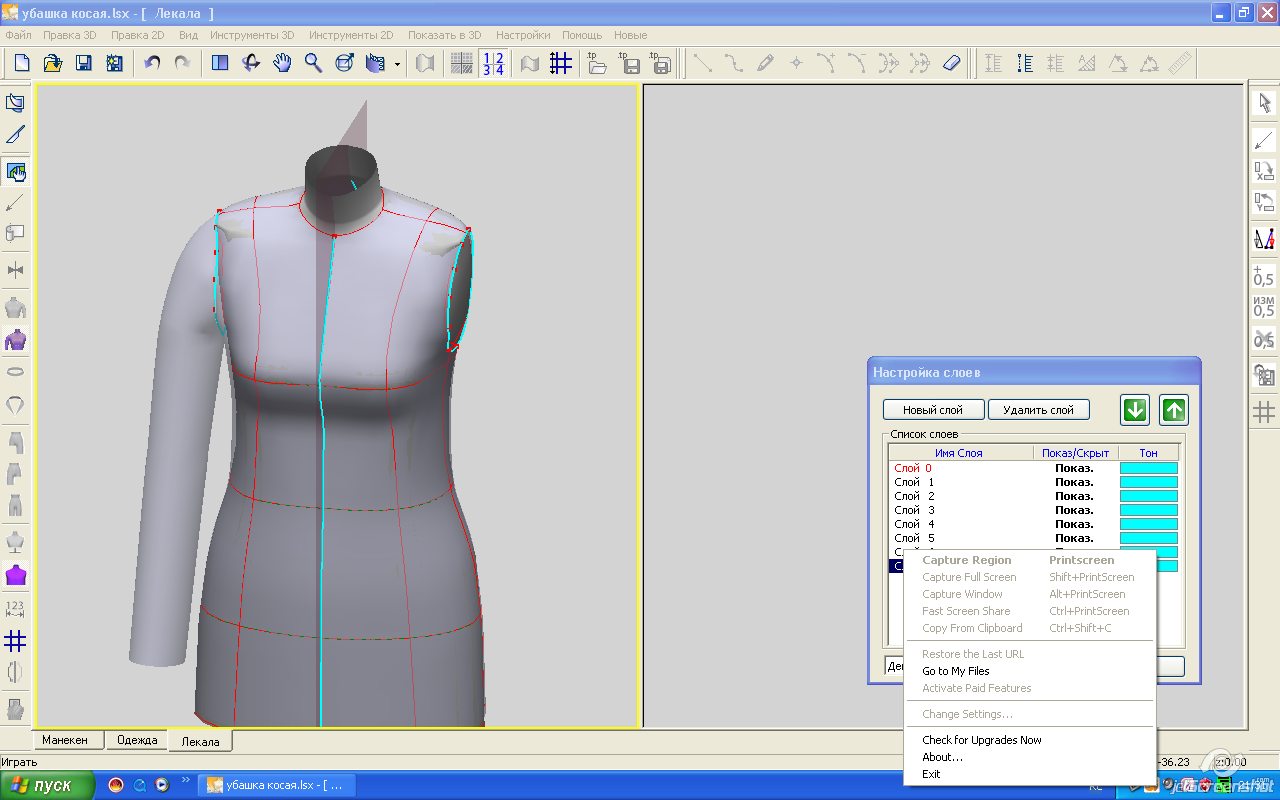Image resolution: width=1280 pixels, height=800 pixels.
Task: Toggle the grid icon in top toolbar
Action: [561, 63]
